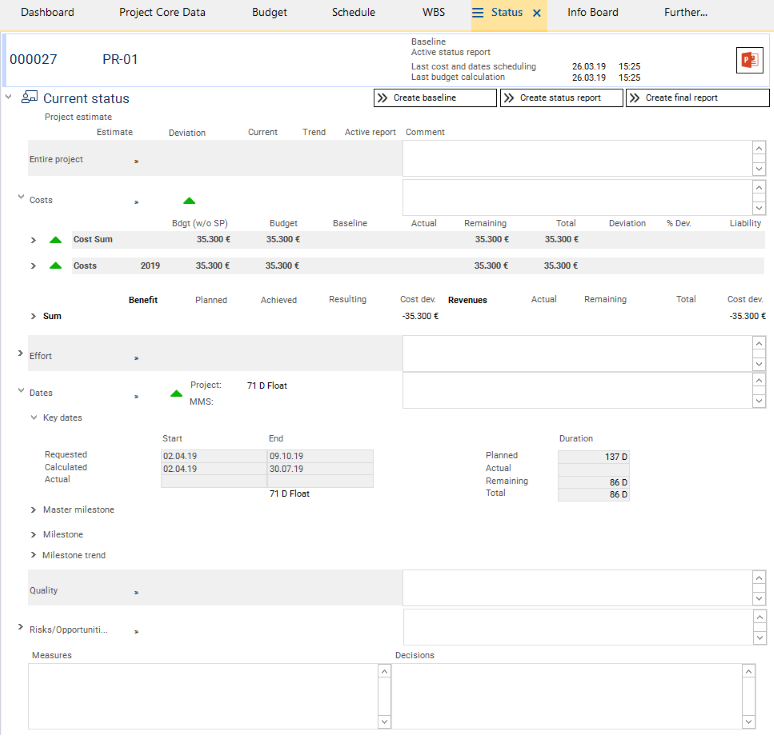Click project name PR-01

[x=120, y=59]
